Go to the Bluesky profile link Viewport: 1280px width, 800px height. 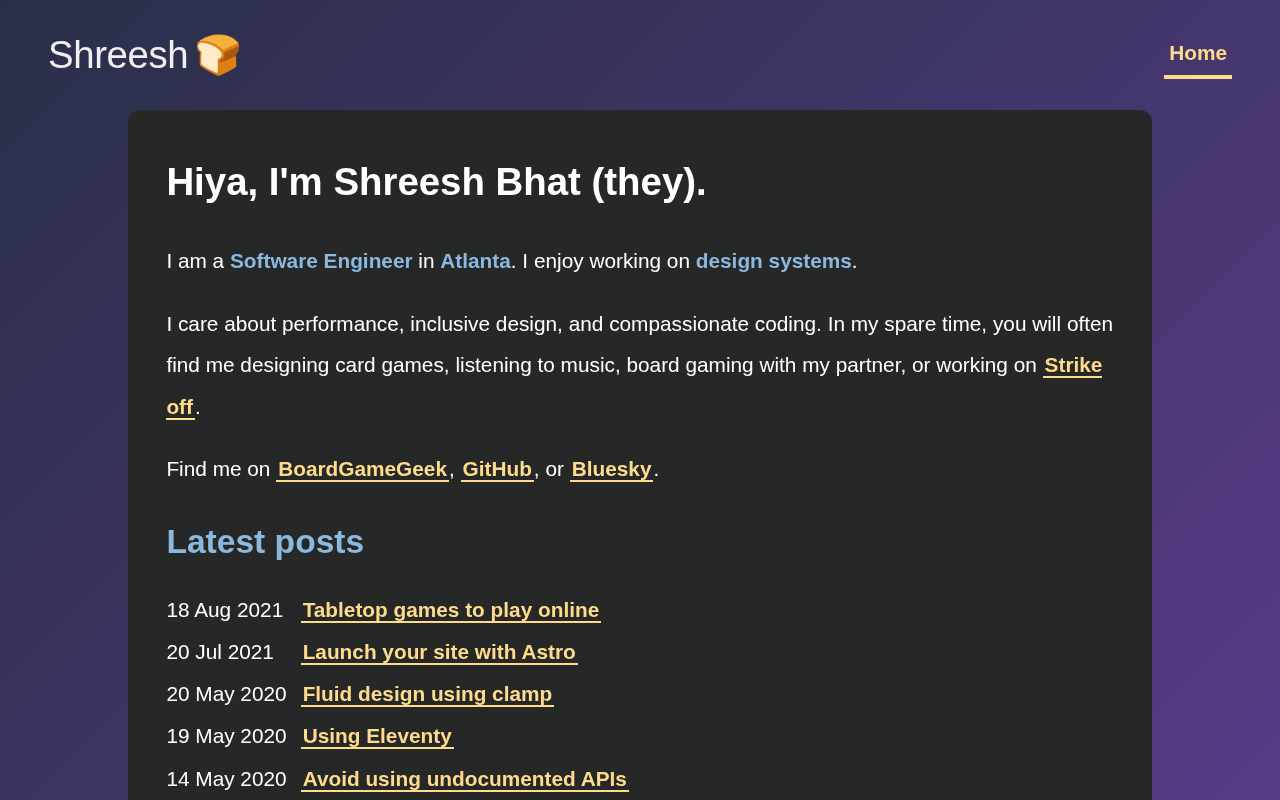(x=611, y=469)
